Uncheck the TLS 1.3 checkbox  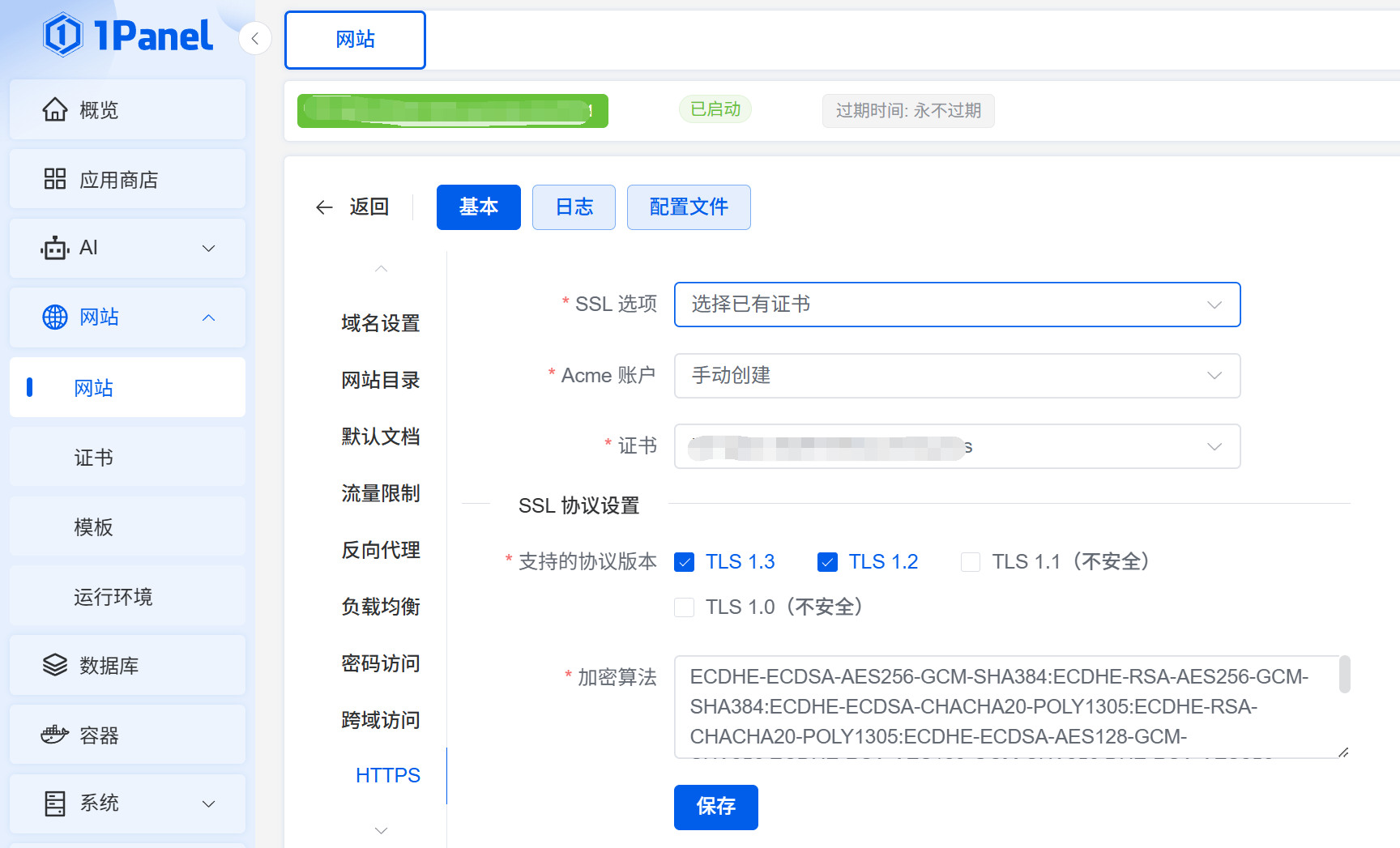685,562
